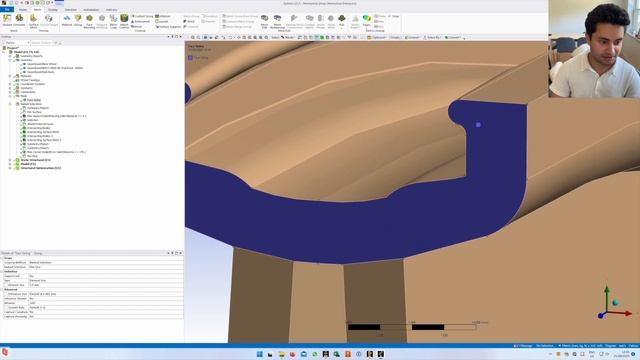The image size is (640, 360).
Task: Insert a Weld control
Action: pos(189,21)
